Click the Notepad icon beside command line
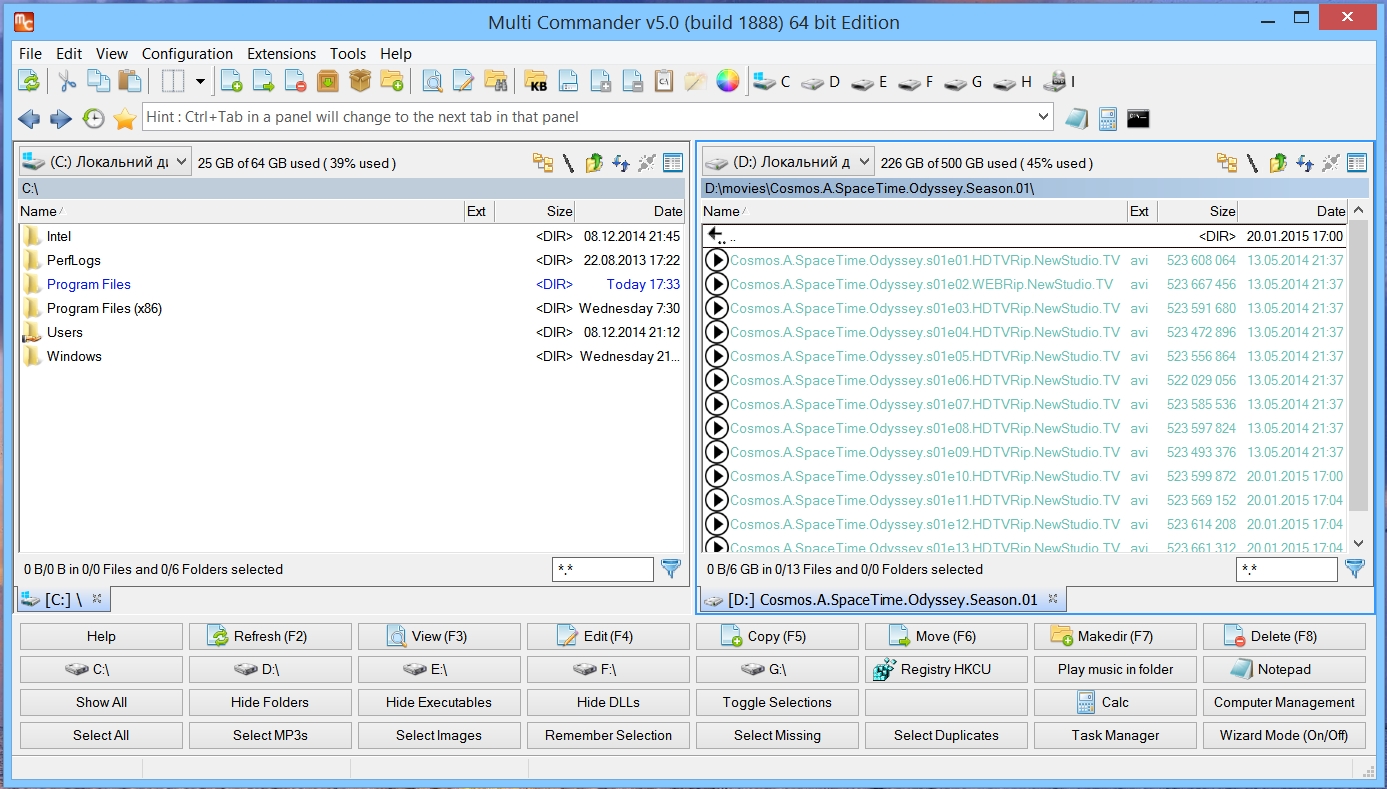Screen dimensions: 1387x789 1076,119
